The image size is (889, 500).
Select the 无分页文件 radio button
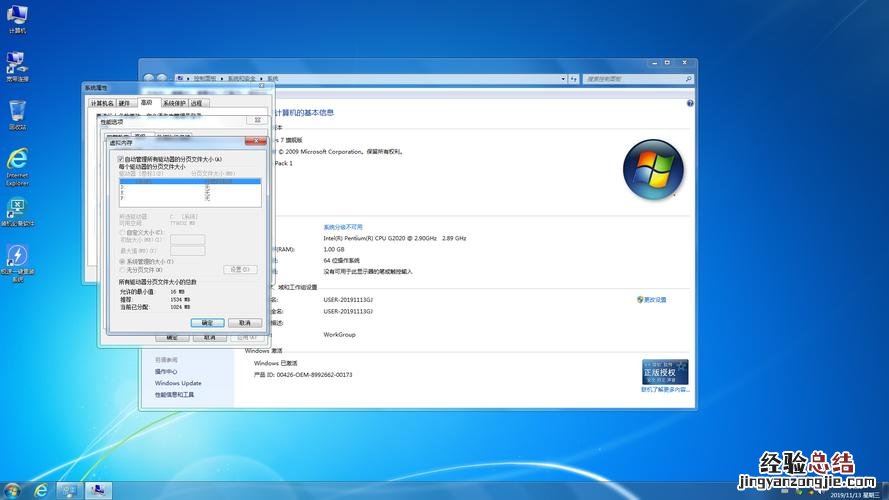pos(122,270)
